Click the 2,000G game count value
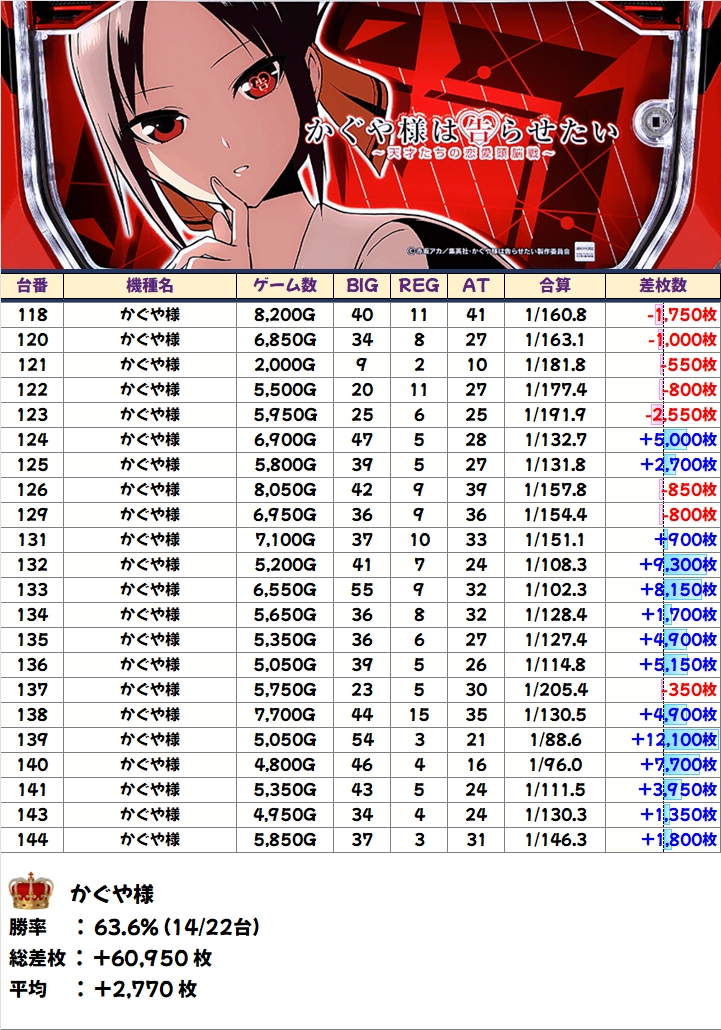 click(285, 365)
